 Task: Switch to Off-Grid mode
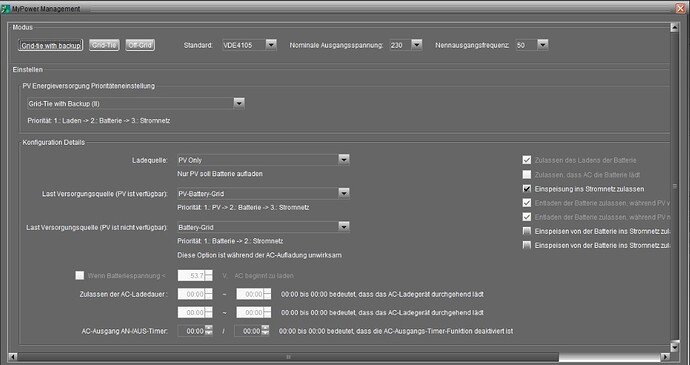tap(140, 45)
